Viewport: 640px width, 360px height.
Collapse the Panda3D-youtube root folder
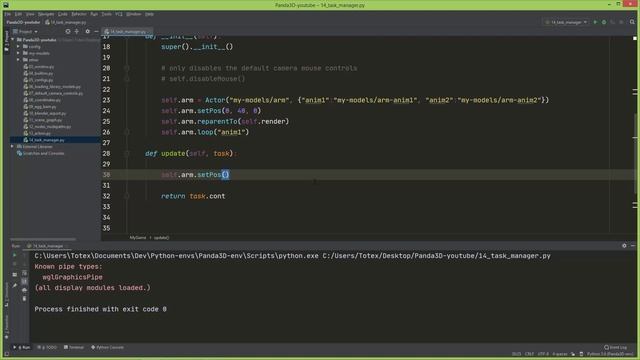pyautogui.click(x=13, y=40)
